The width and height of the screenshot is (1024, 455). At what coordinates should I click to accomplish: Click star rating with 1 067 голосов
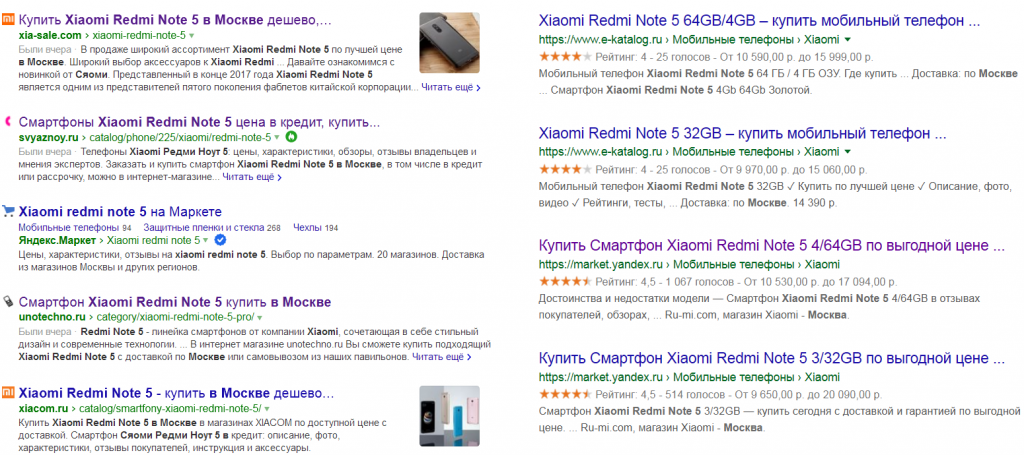pyautogui.click(x=566, y=282)
